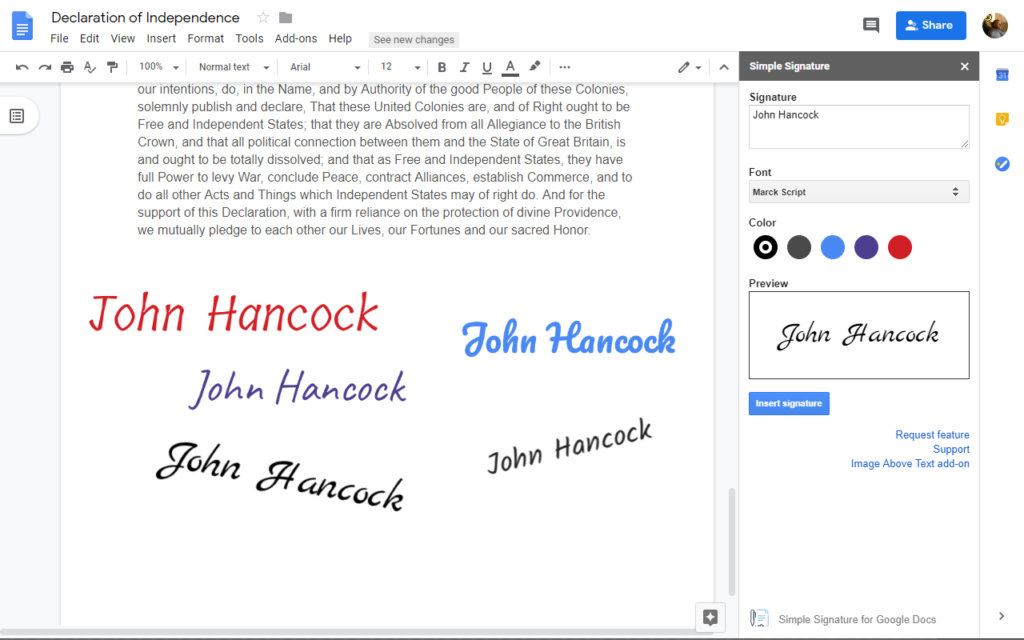Viewport: 1024px width, 640px height.
Task: Select the Paint format tool
Action: pos(112,66)
